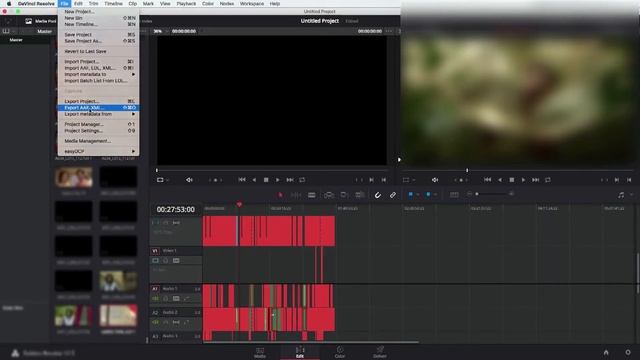This screenshot has height=360, width=640.
Task: Play forward in the timeline viewer
Action: 523,180
